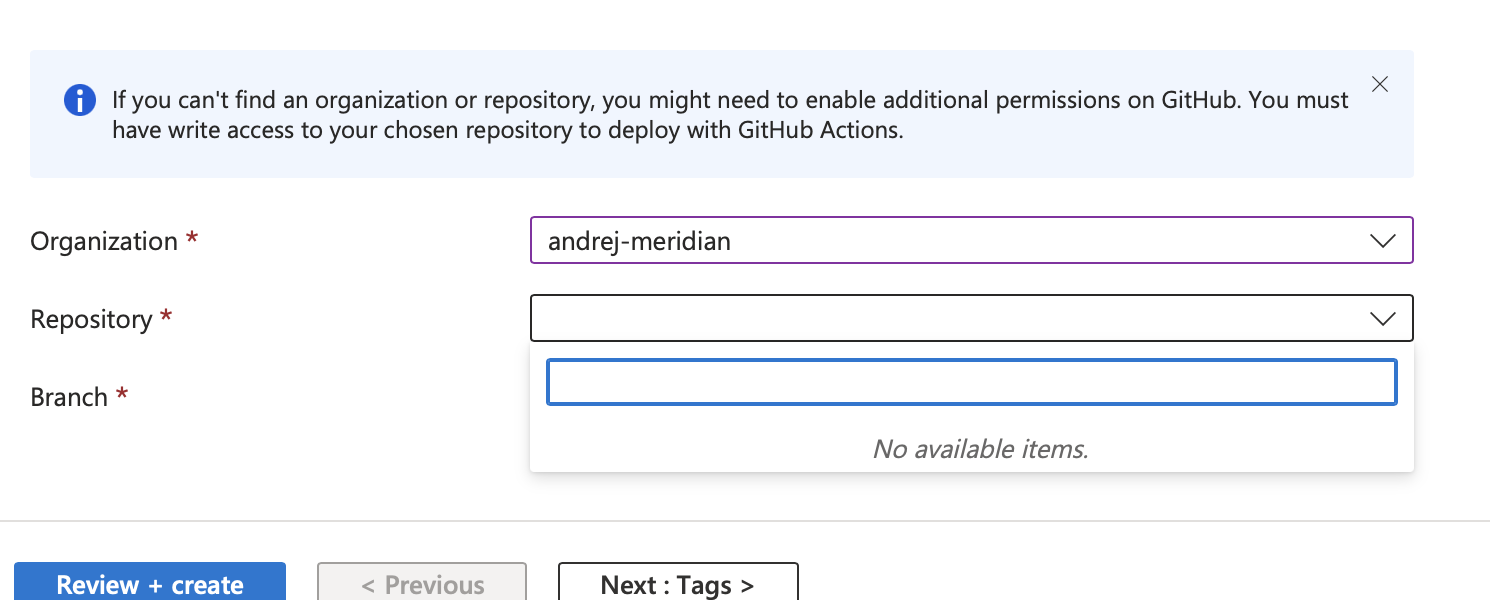Screen dimensions: 1490x600
Task: Go back with the Previous button
Action: click(x=422, y=584)
